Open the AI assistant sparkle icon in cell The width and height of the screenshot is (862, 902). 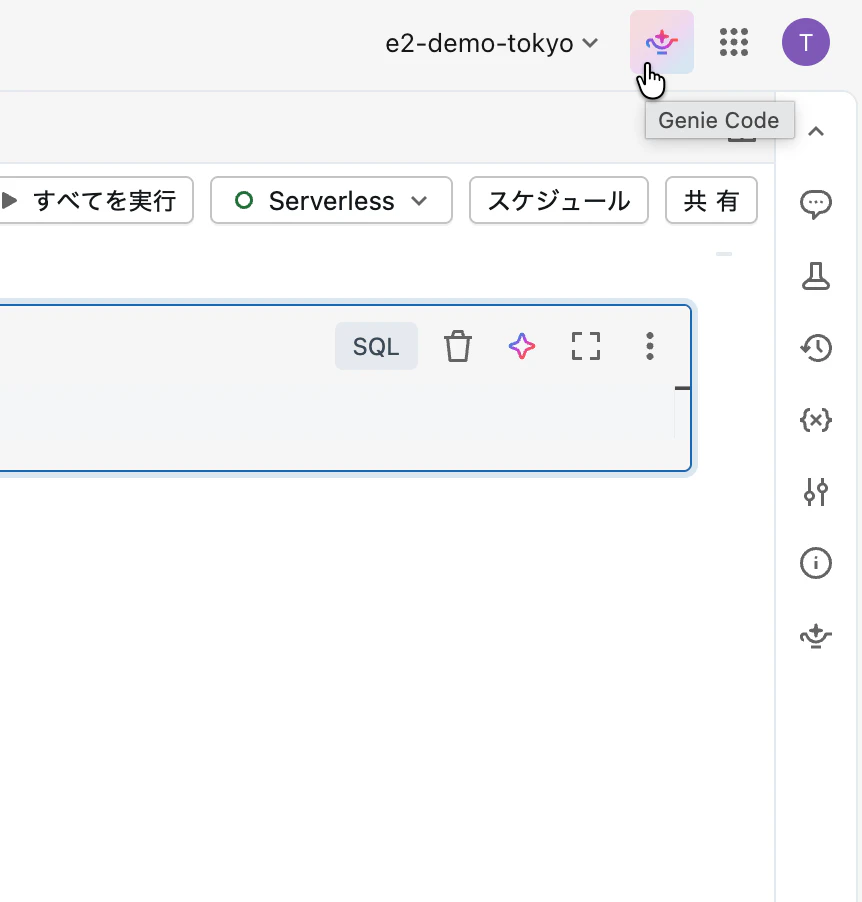click(x=522, y=346)
